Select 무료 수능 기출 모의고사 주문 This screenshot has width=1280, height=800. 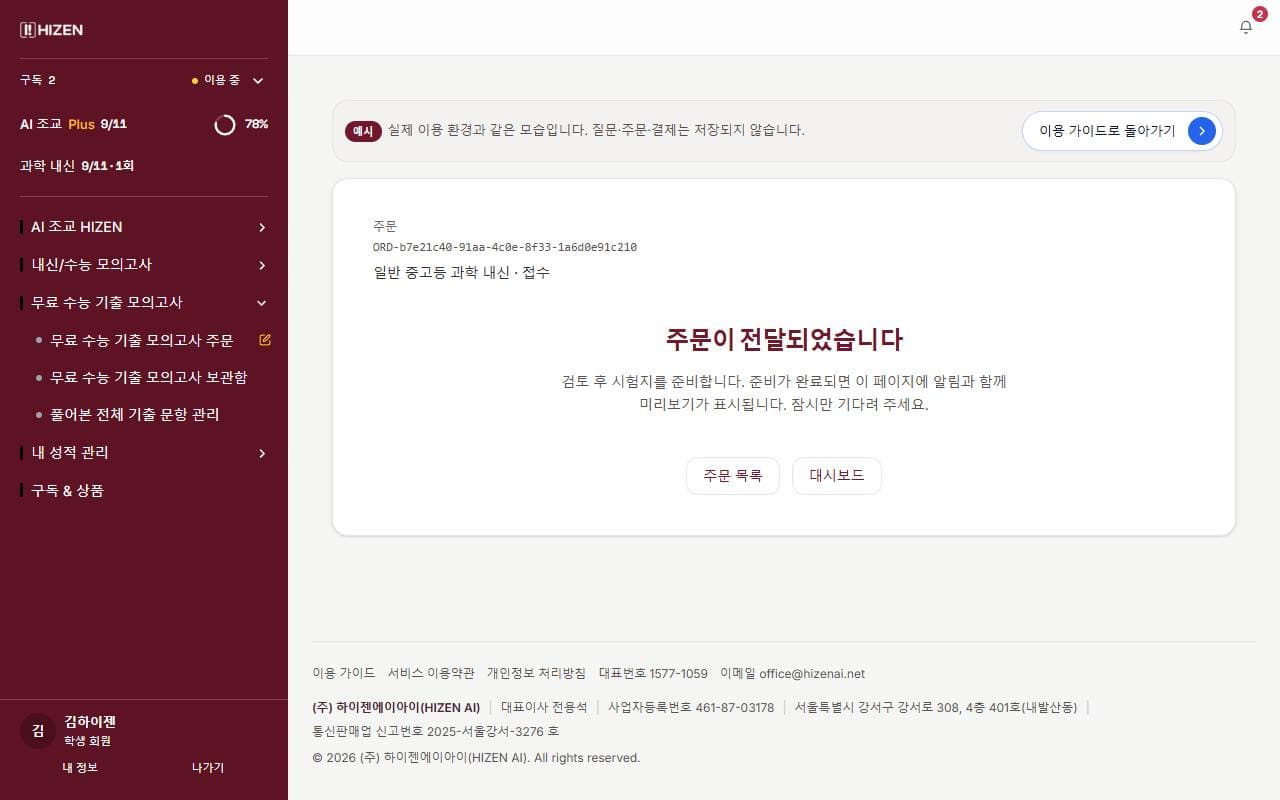tap(142, 340)
